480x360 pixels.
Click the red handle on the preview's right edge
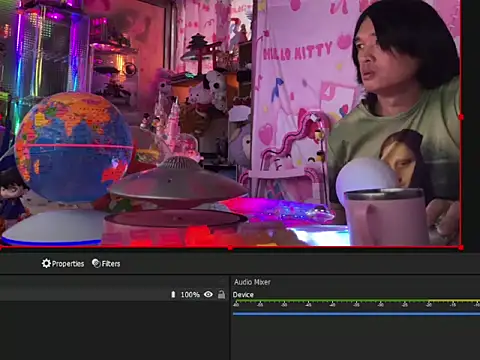[x=461, y=117]
